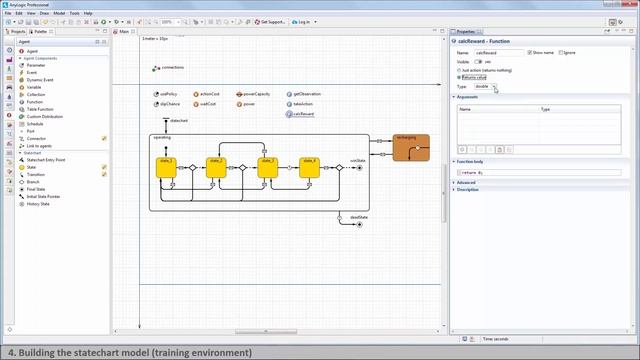This screenshot has height=360, width=640.
Task: Click the Get Support button
Action: pyautogui.click(x=270, y=22)
